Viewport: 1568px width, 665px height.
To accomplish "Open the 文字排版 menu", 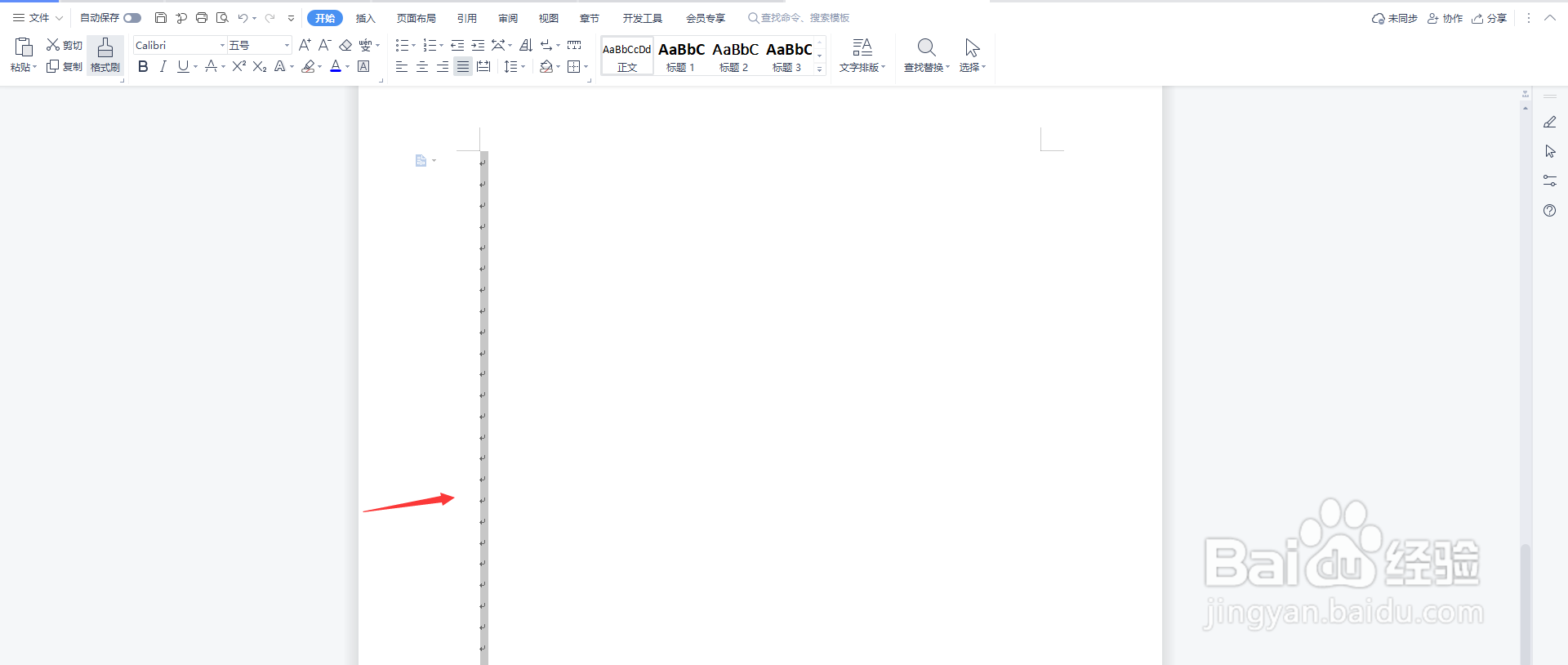I will pos(862,56).
